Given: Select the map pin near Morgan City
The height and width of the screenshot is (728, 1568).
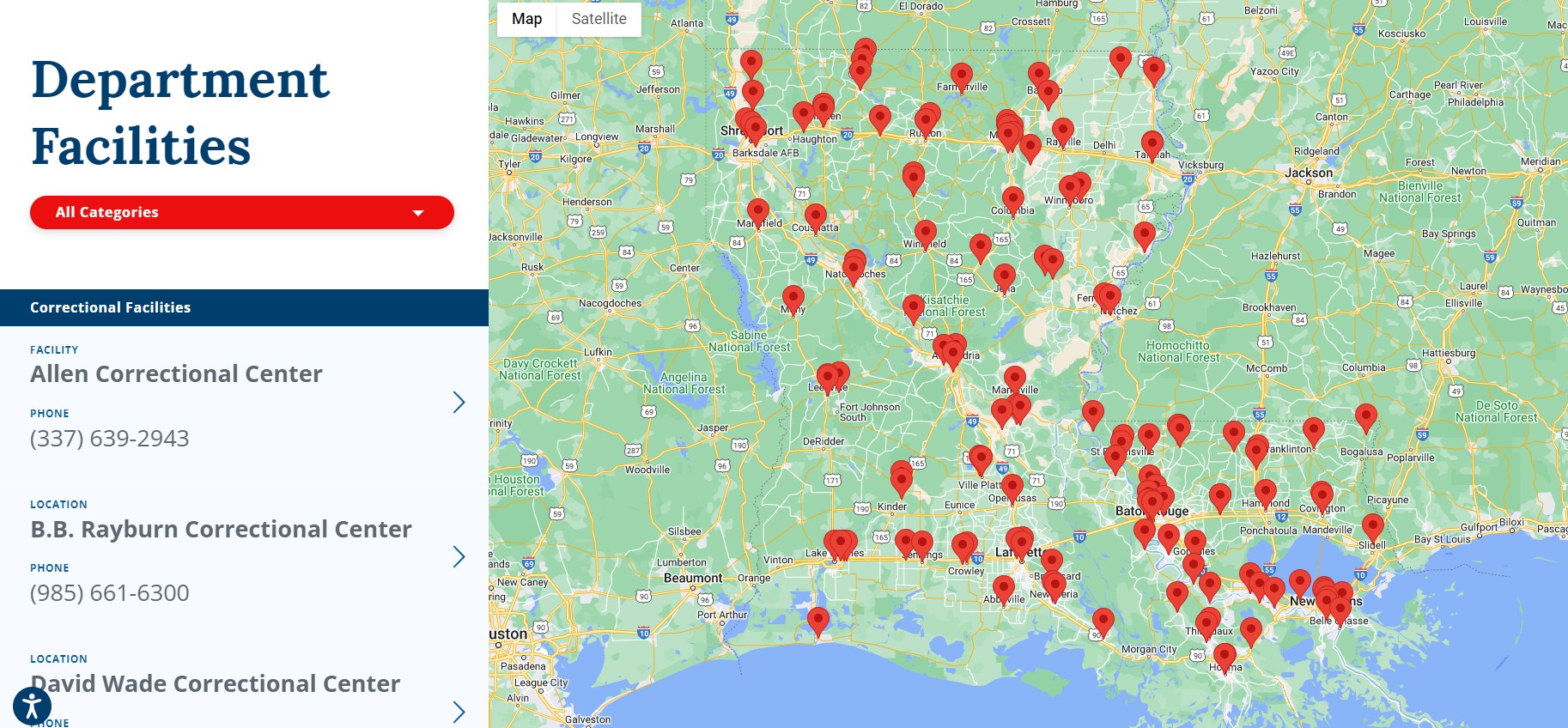Looking at the screenshot, I should click(1103, 622).
